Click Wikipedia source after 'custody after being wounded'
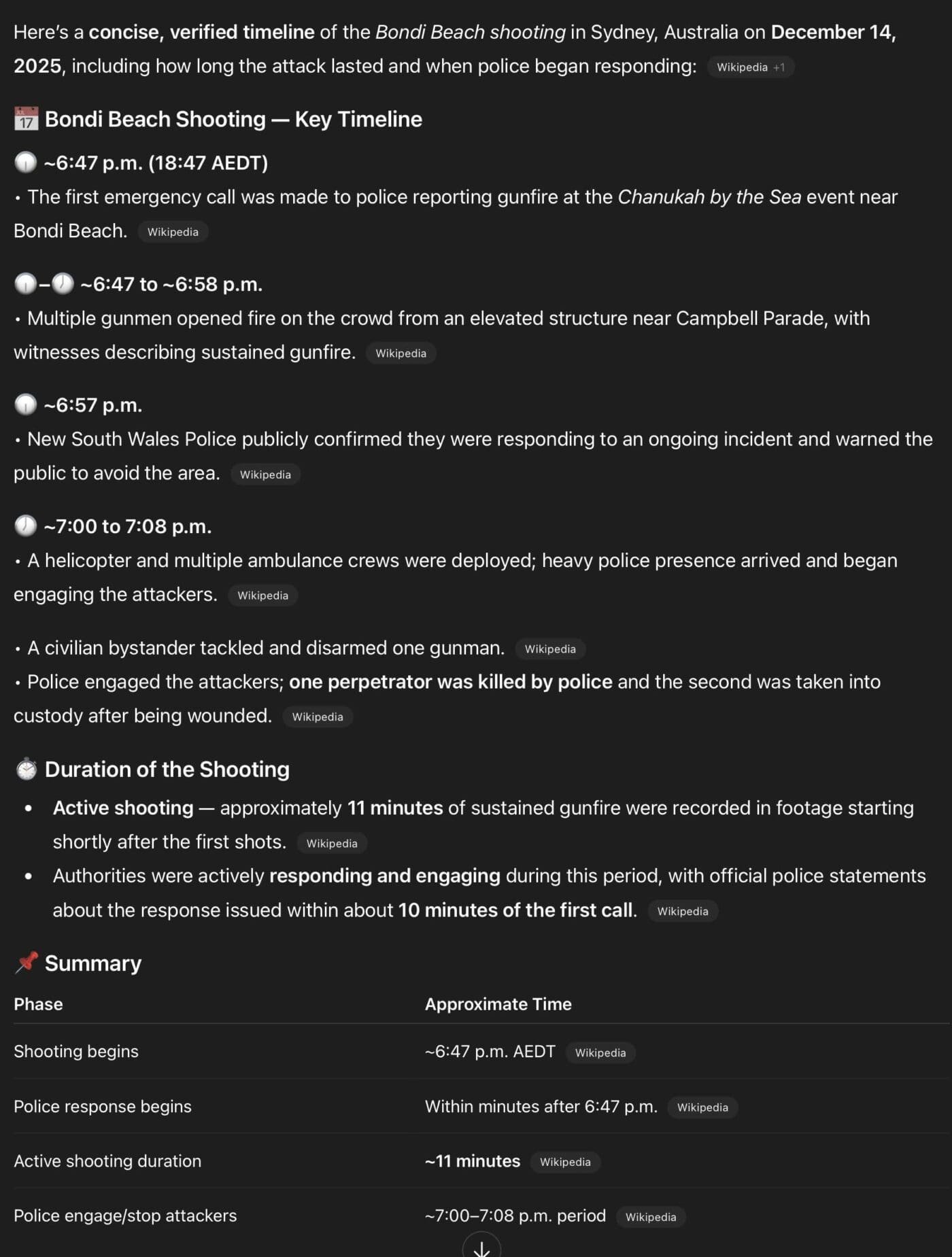Viewport: 952px width, 1257px height. click(318, 717)
